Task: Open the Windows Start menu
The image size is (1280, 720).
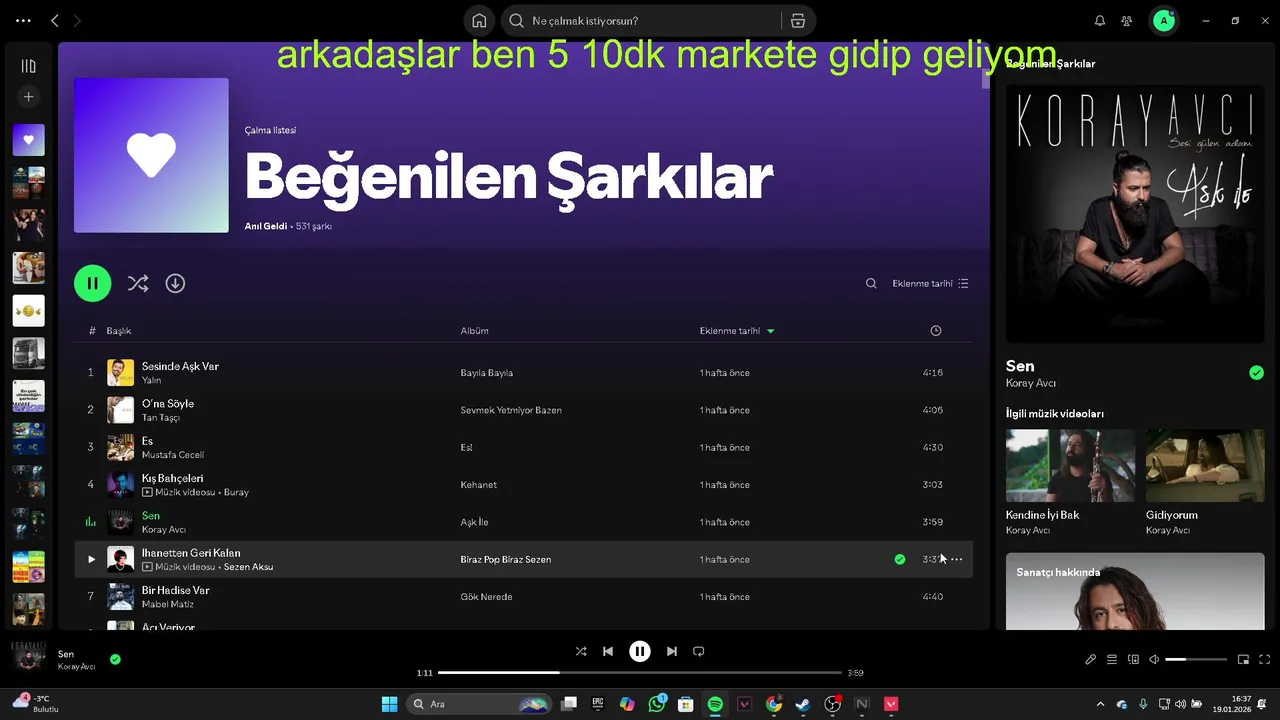Action: click(x=389, y=704)
